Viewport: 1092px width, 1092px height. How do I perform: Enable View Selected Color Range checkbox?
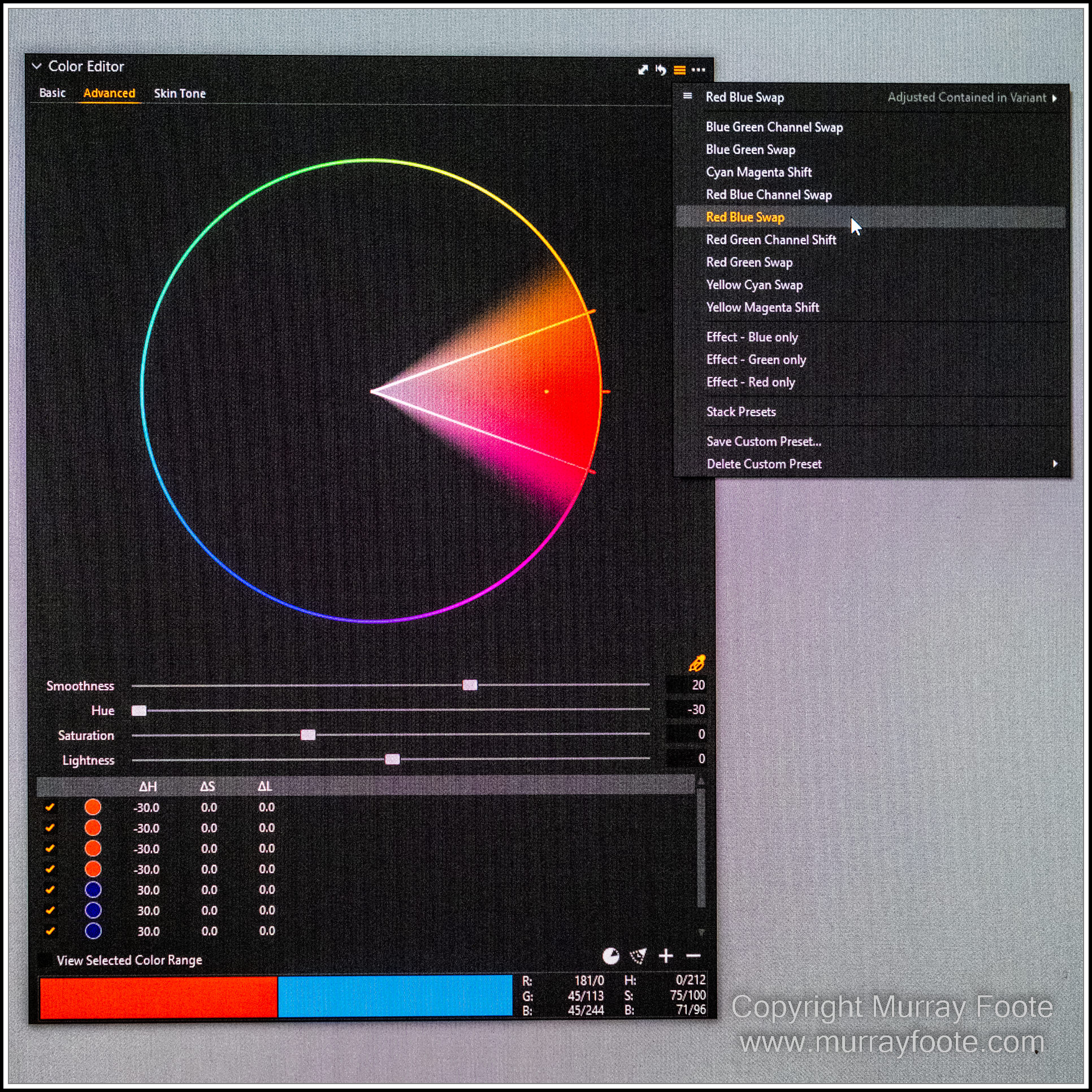(45, 960)
